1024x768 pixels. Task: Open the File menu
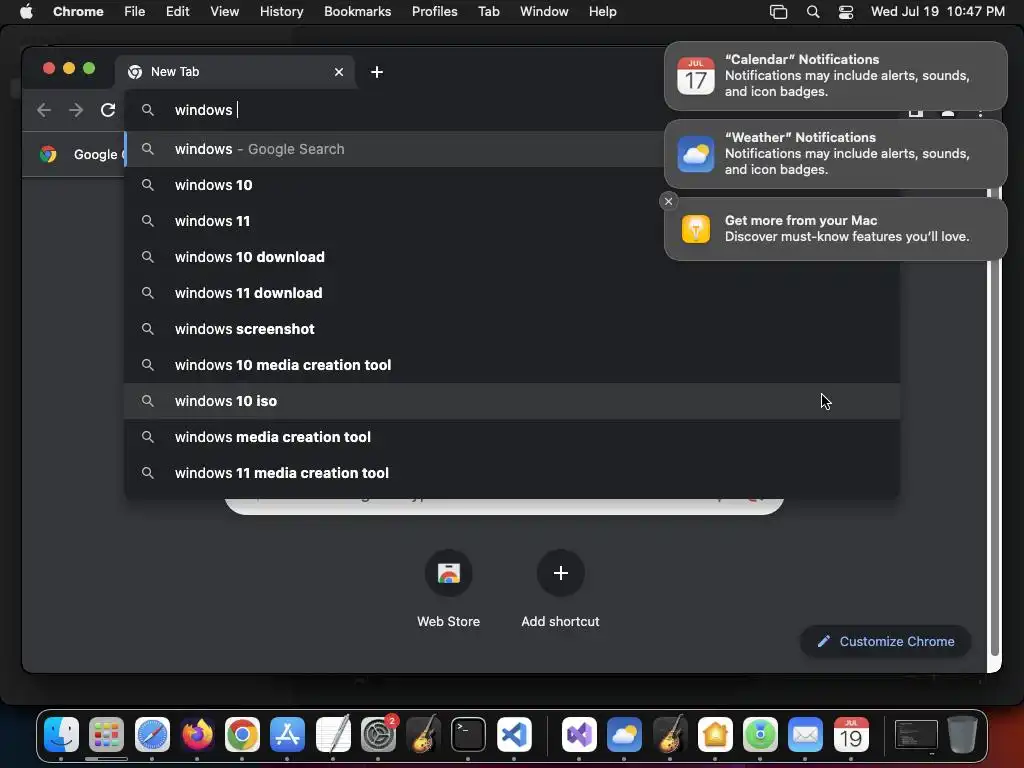pyautogui.click(x=135, y=12)
